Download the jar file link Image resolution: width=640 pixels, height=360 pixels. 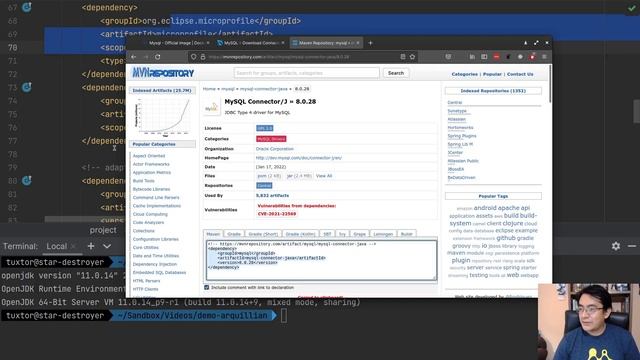tap(299, 176)
